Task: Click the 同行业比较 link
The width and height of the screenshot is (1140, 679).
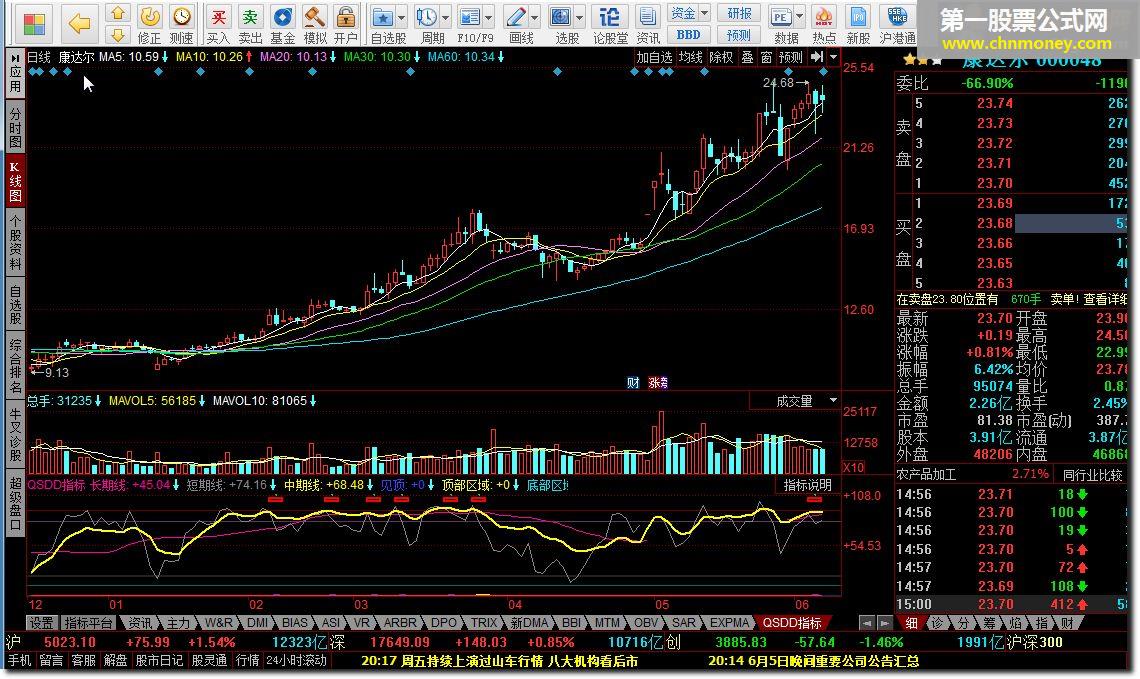Action: 1092,475
